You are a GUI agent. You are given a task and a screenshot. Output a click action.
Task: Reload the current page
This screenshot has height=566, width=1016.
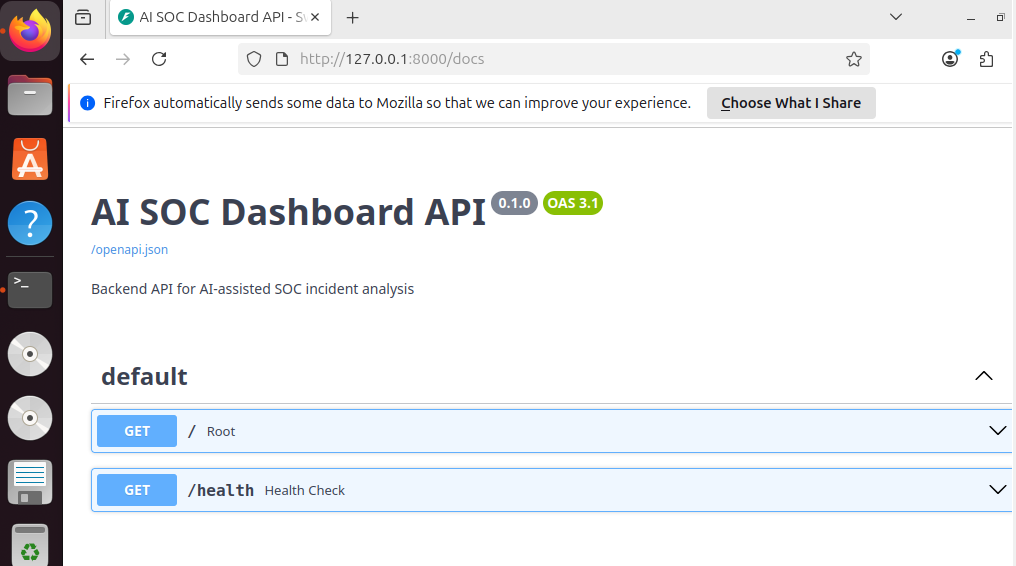coord(159,60)
